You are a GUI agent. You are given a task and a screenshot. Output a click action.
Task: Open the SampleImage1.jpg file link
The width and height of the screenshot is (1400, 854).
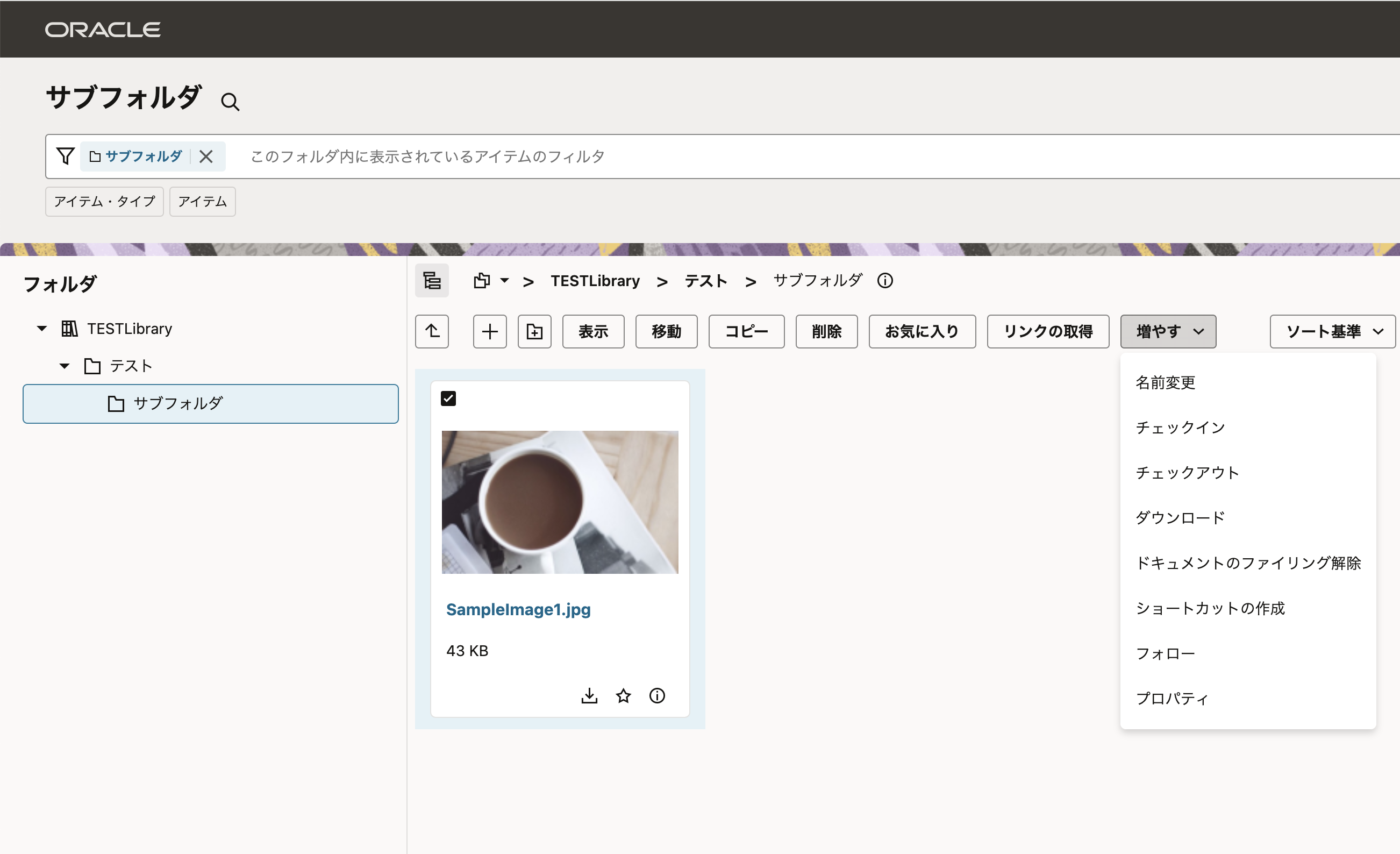(518, 609)
